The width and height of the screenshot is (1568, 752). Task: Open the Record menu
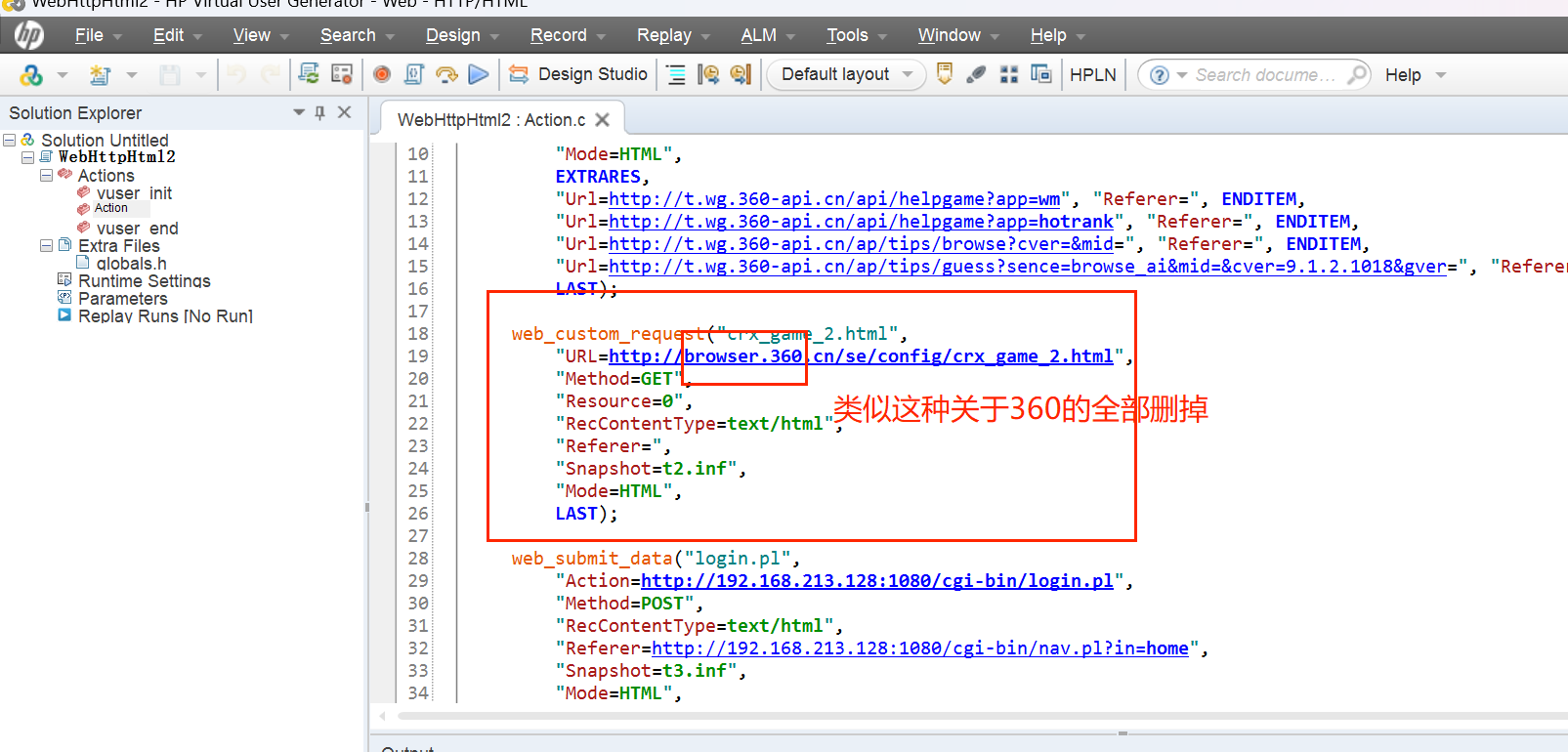coord(568,35)
